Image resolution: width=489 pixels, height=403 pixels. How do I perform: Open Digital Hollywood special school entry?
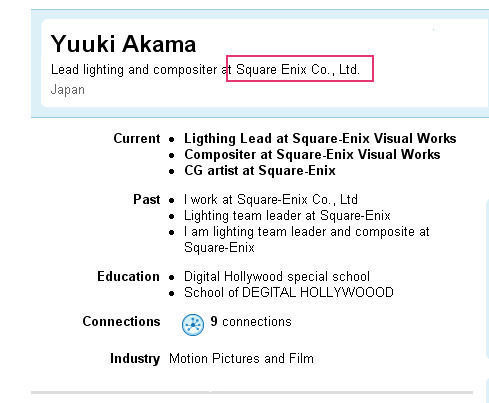pyautogui.click(x=277, y=277)
